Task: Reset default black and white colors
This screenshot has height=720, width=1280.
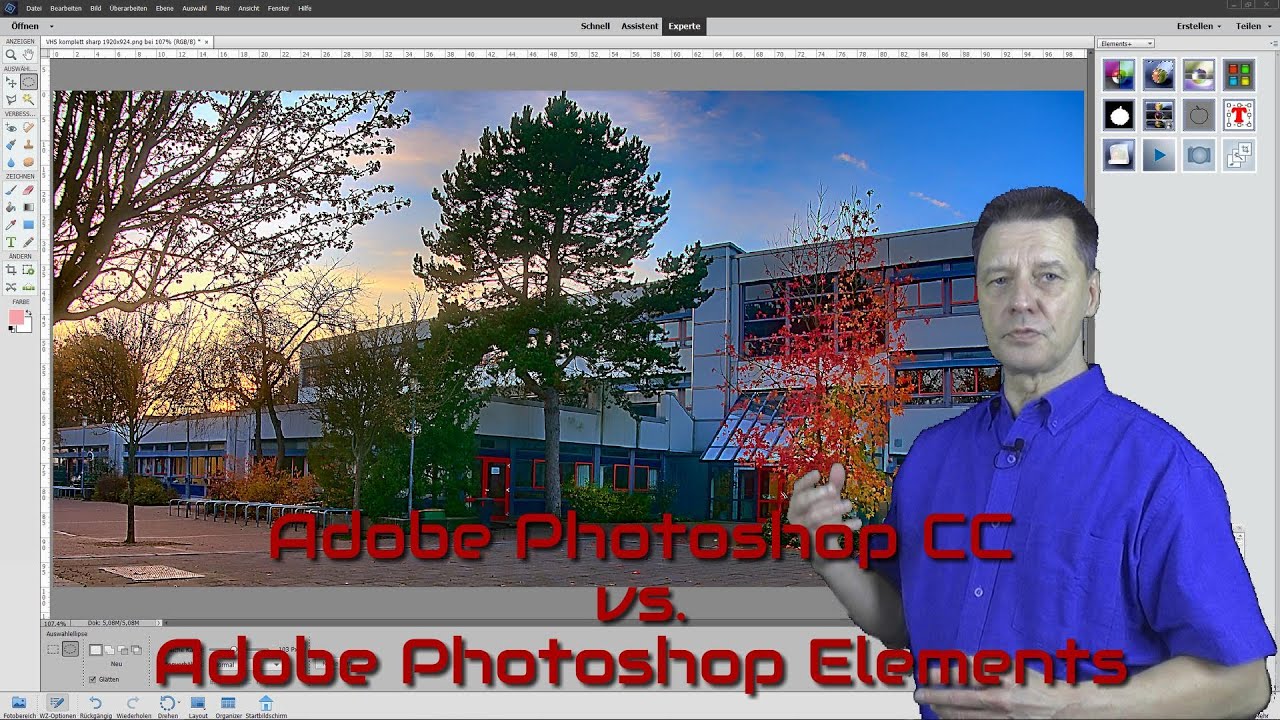Action: pos(12,329)
